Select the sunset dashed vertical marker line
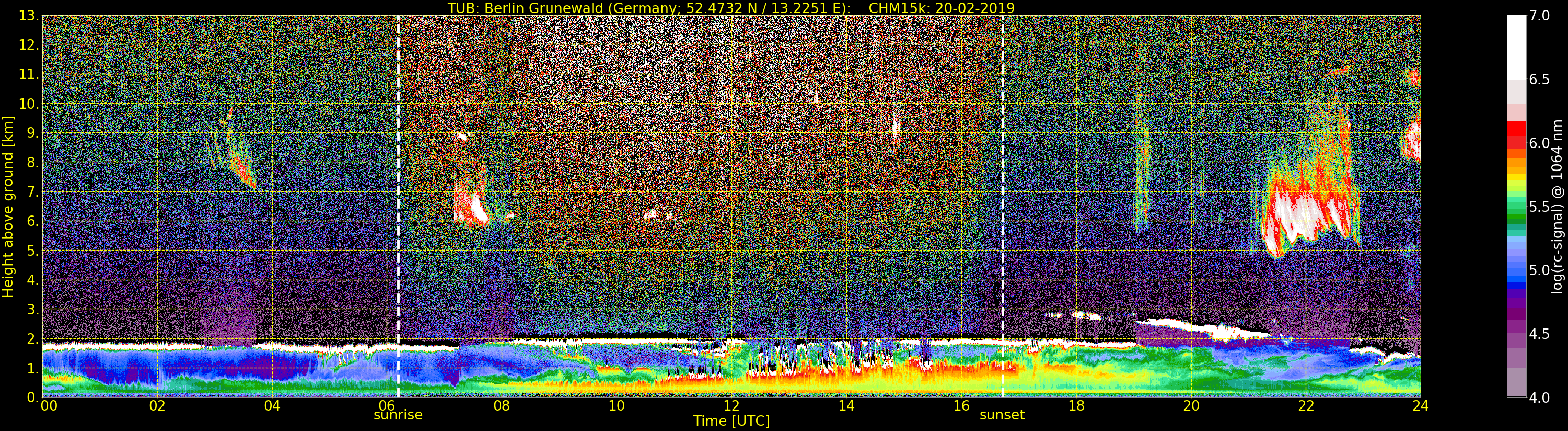Image resolution: width=1568 pixels, height=431 pixels. 1003,206
